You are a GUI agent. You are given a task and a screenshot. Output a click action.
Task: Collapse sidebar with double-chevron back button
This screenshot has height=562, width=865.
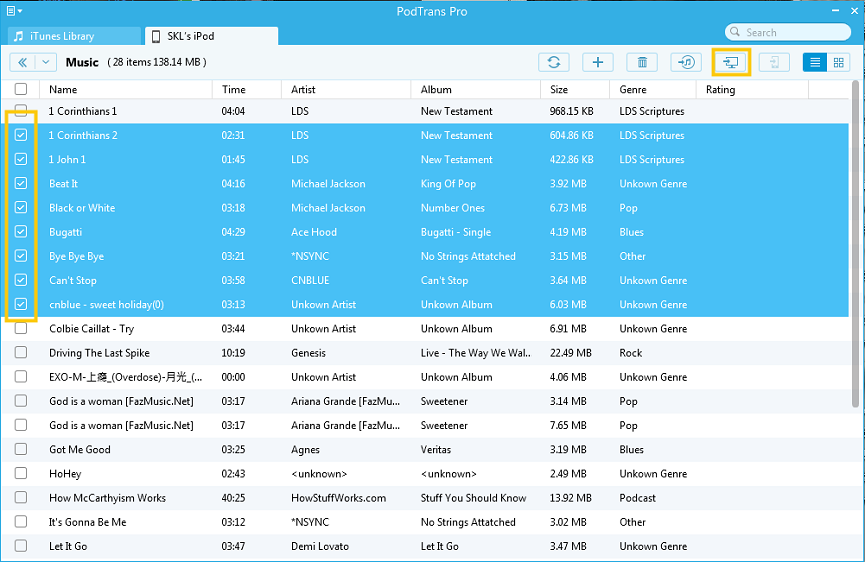(22, 62)
